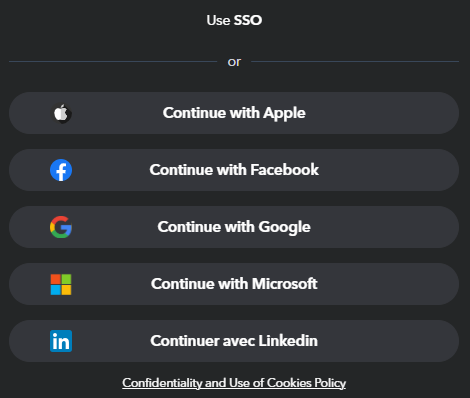Click the LinkedIn 'in' logo icon

[61, 341]
